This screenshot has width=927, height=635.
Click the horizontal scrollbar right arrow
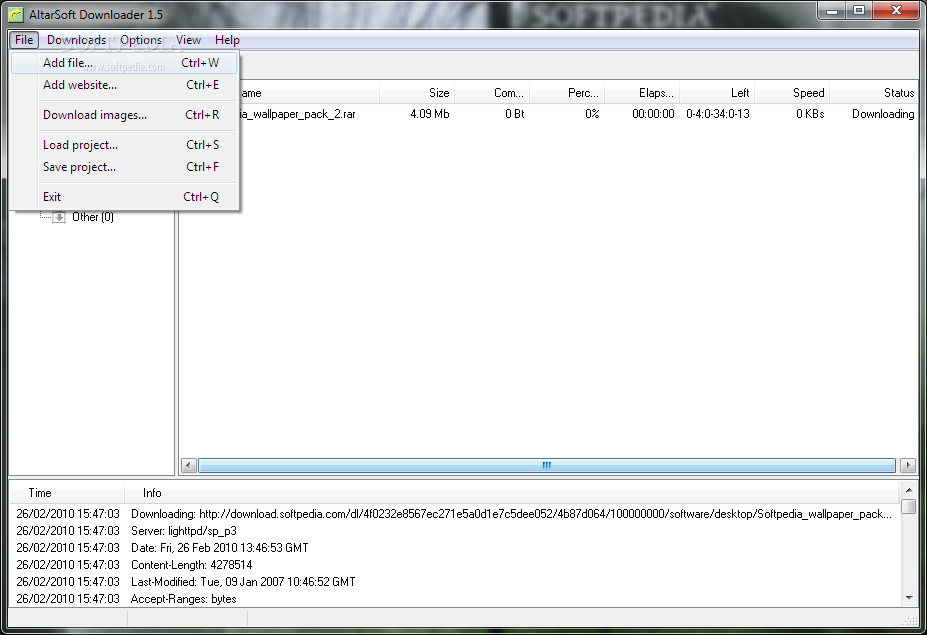[908, 465]
